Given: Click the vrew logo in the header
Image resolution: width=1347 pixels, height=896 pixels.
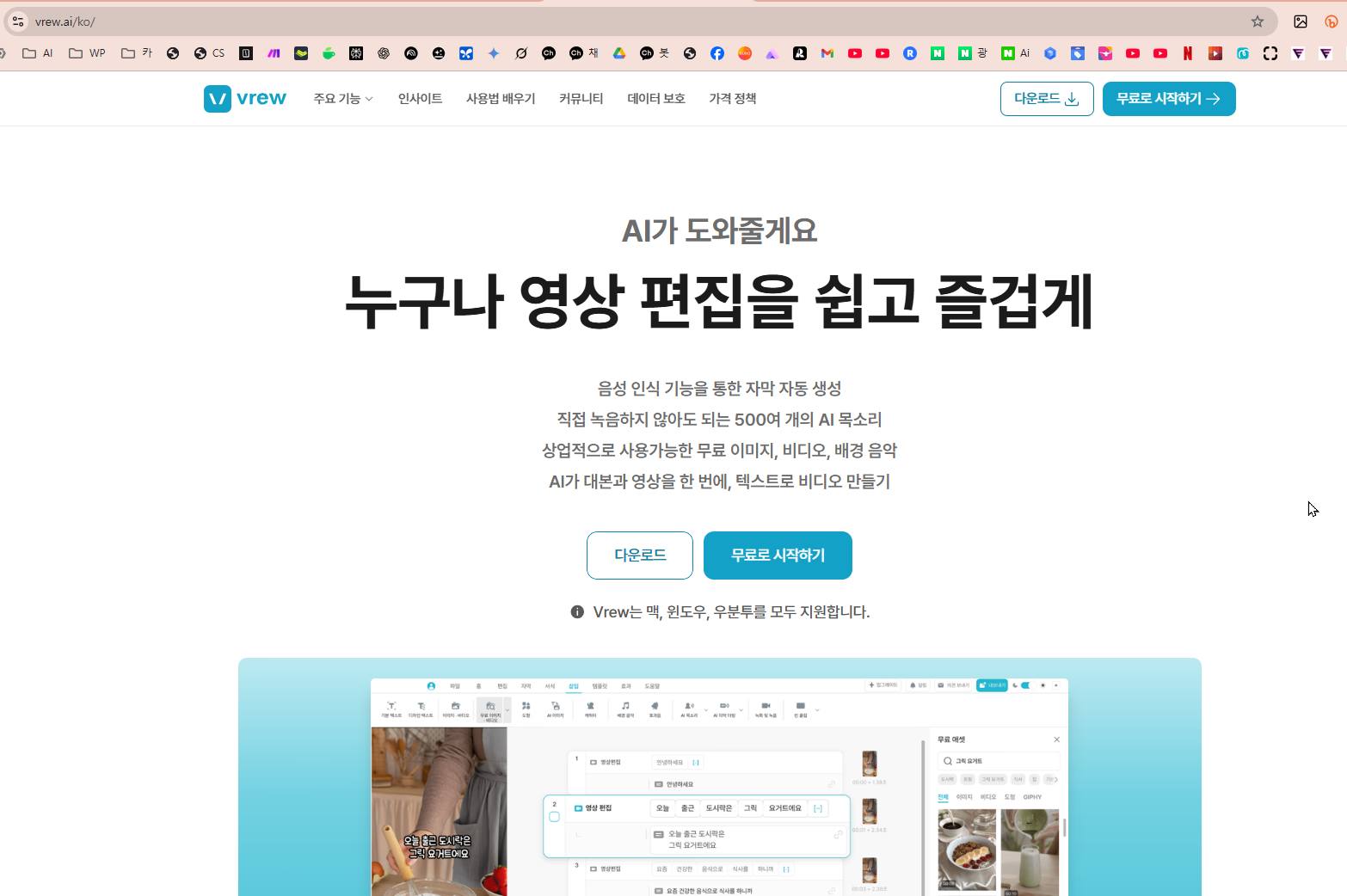Looking at the screenshot, I should click(245, 99).
